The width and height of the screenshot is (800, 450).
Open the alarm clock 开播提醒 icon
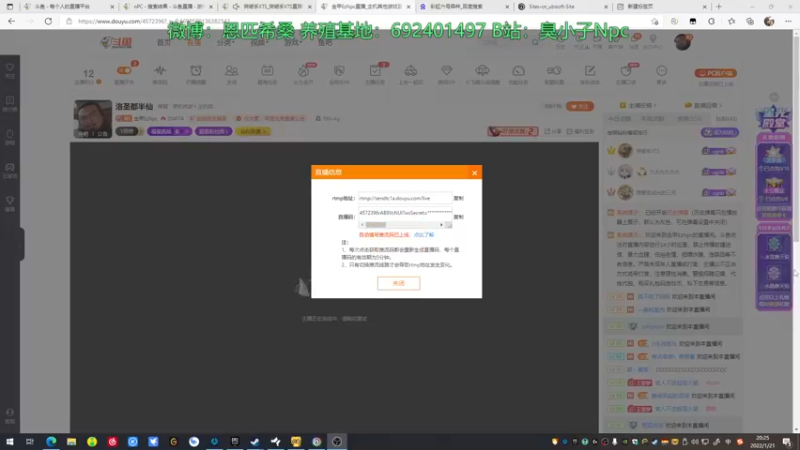click(x=196, y=73)
